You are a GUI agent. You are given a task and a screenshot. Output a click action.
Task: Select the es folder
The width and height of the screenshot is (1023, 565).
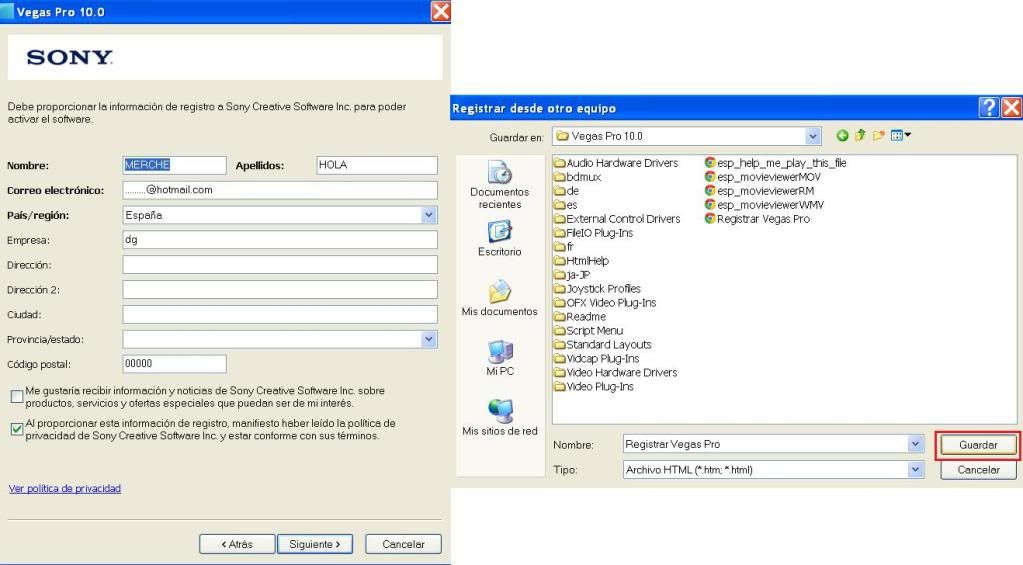[x=566, y=205]
